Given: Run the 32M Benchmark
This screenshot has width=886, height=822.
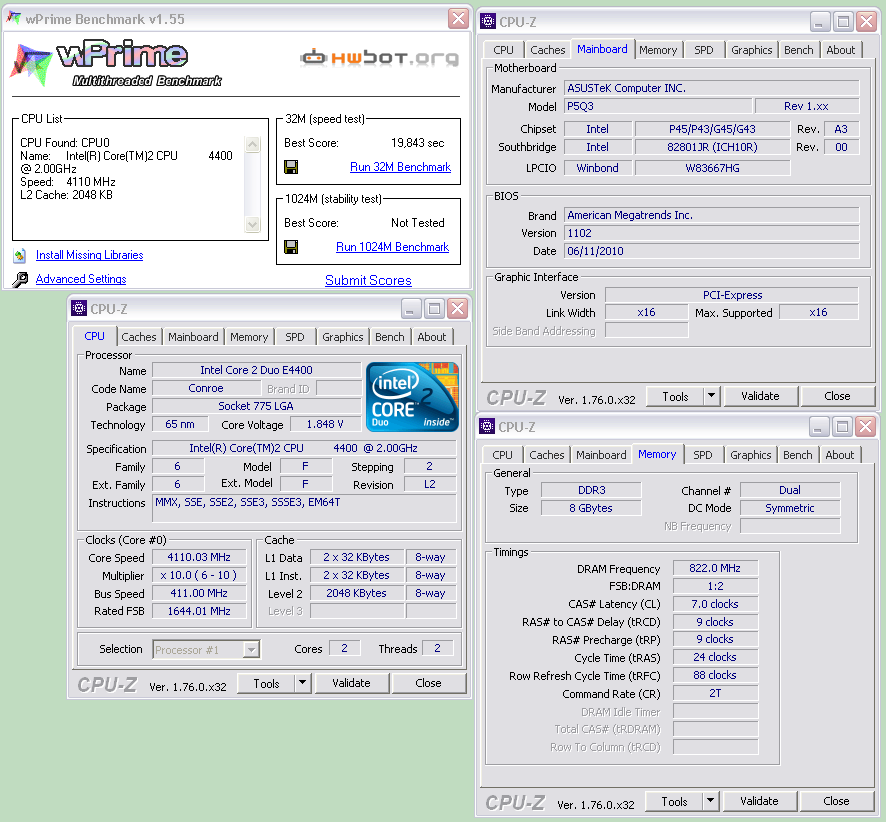Looking at the screenshot, I should 400,167.
